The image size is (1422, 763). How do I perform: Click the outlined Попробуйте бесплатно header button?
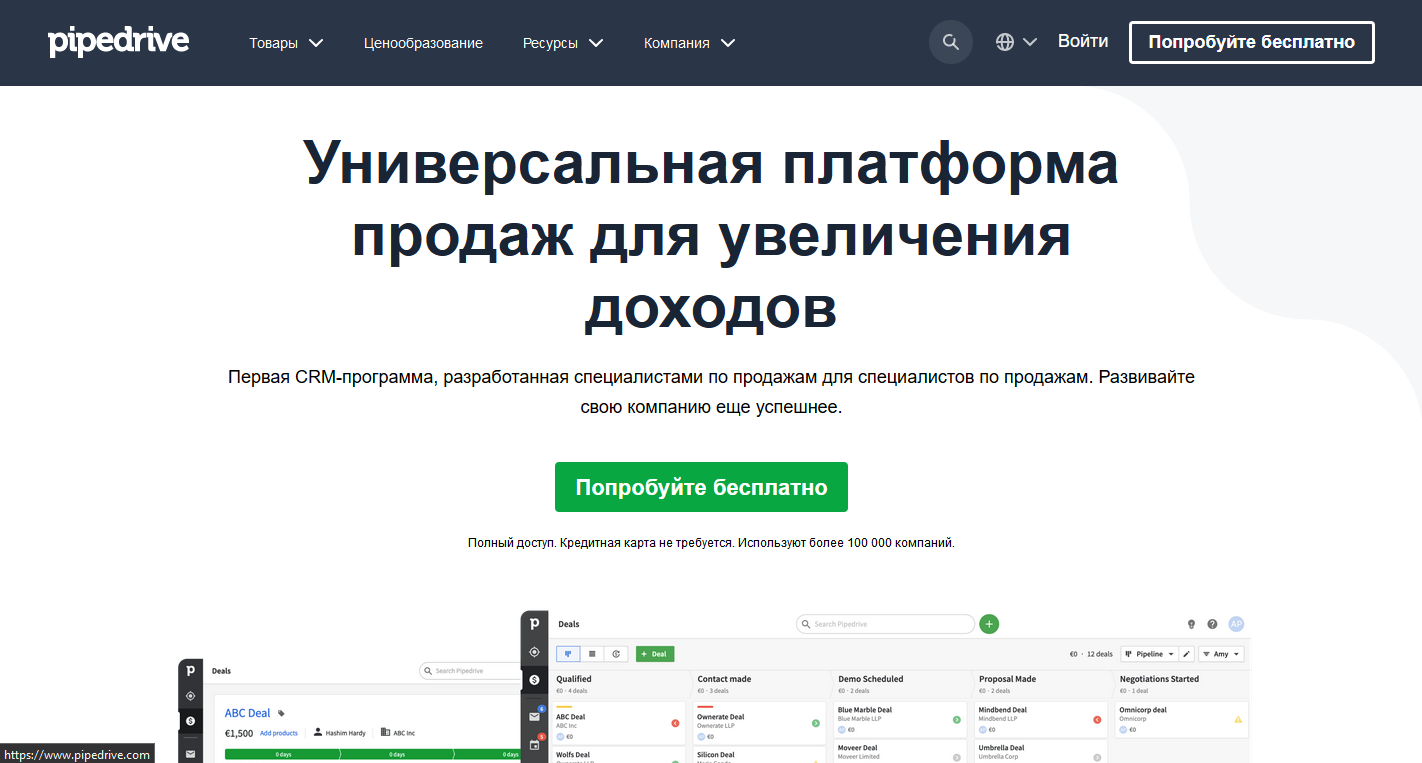[1252, 42]
